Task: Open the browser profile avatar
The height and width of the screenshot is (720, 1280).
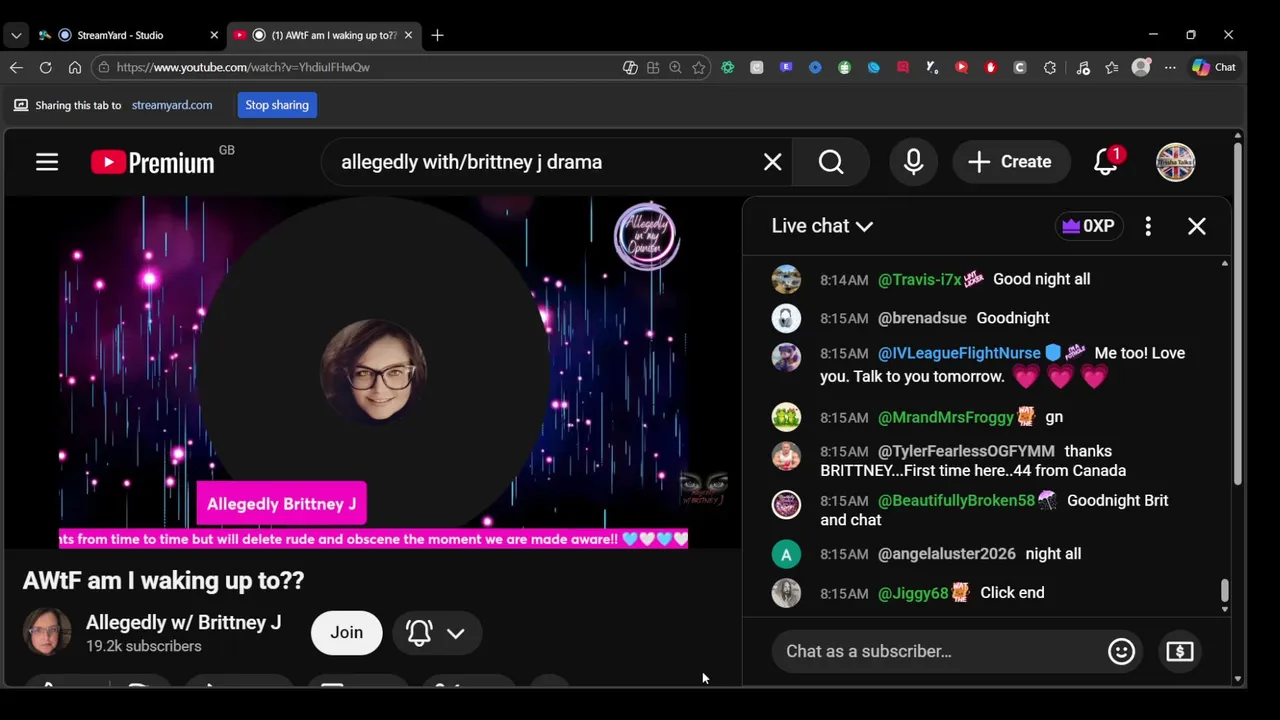Action: click(1141, 67)
